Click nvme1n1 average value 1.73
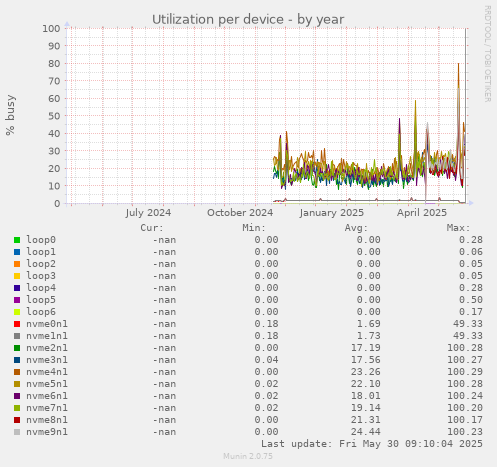Viewport: 497px width, 467px height. point(368,336)
